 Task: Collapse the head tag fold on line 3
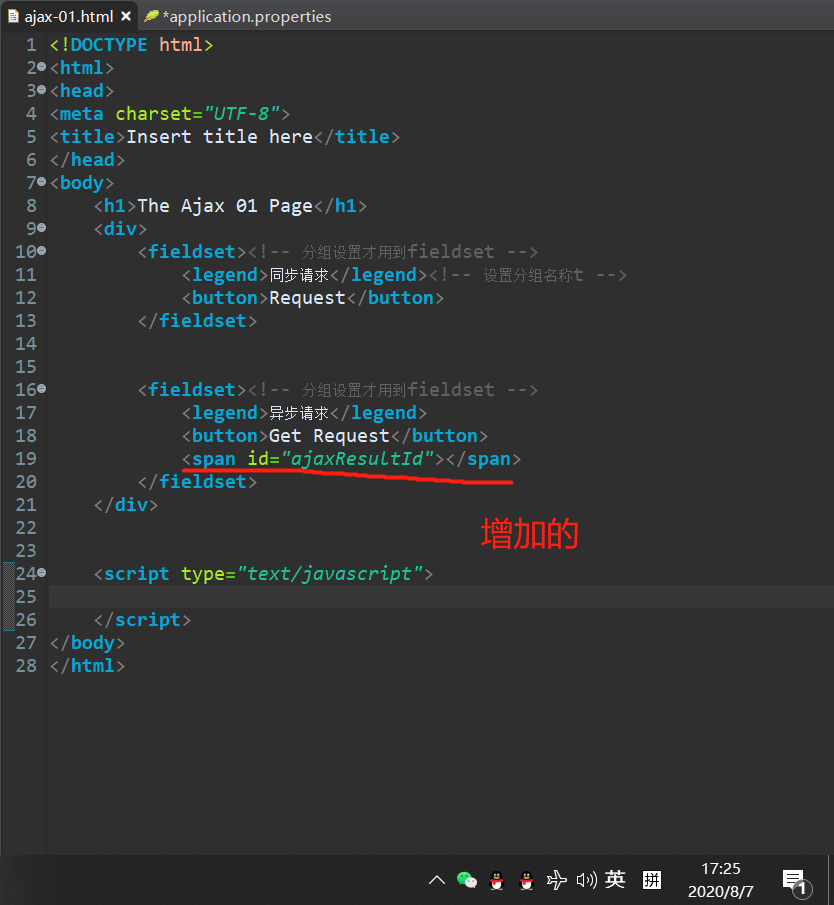42,90
